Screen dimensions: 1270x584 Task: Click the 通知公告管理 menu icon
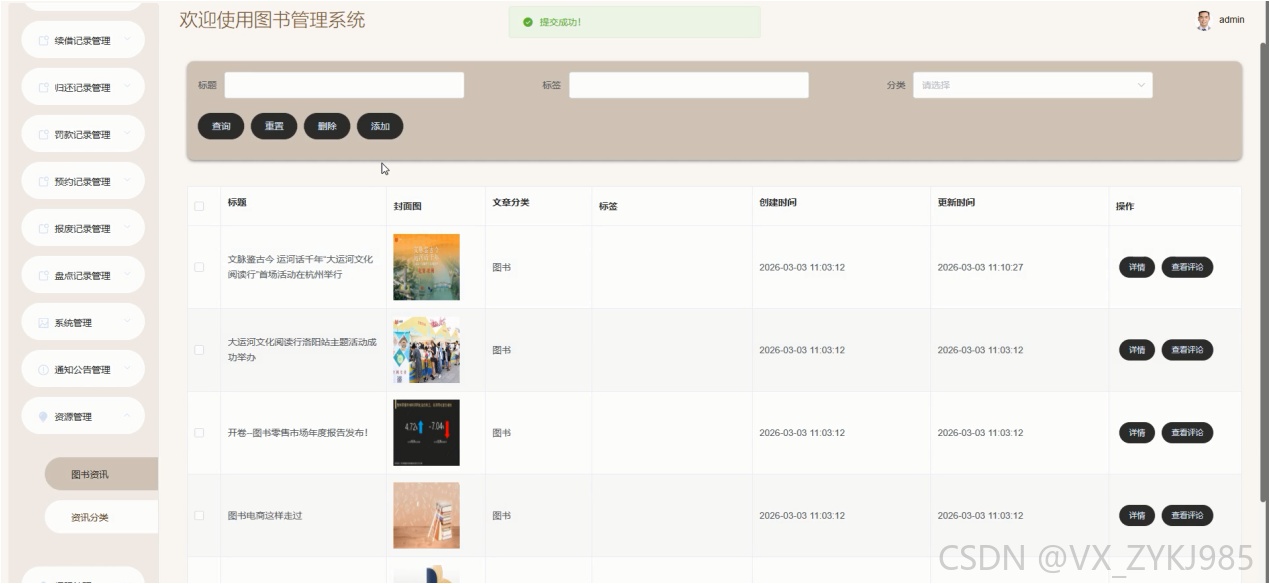click(x=43, y=370)
